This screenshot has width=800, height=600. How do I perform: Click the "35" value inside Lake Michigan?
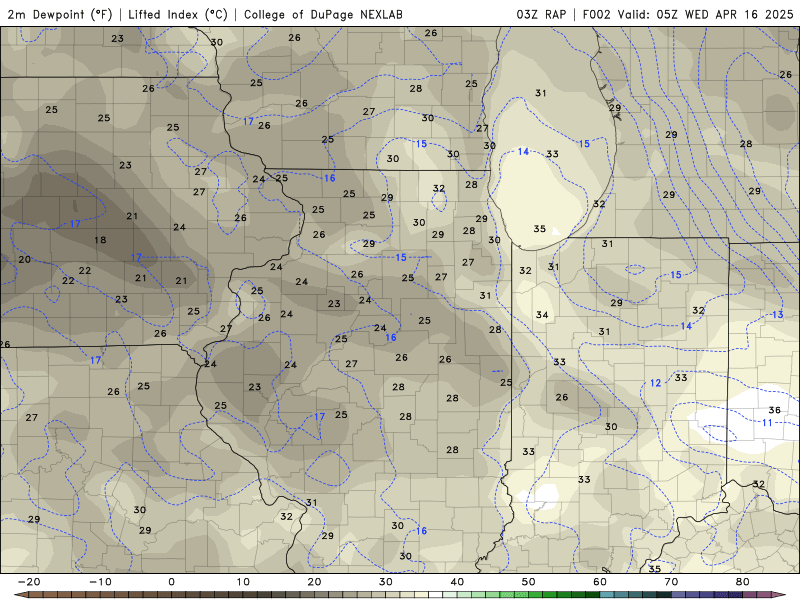tap(539, 229)
